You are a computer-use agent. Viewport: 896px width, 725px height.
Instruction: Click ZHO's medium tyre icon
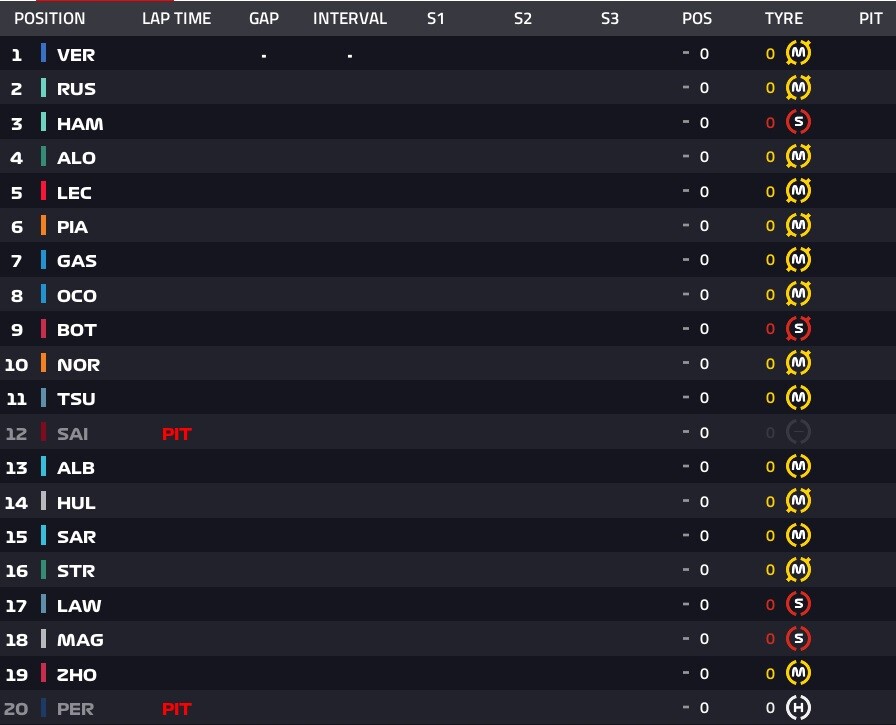[798, 674]
